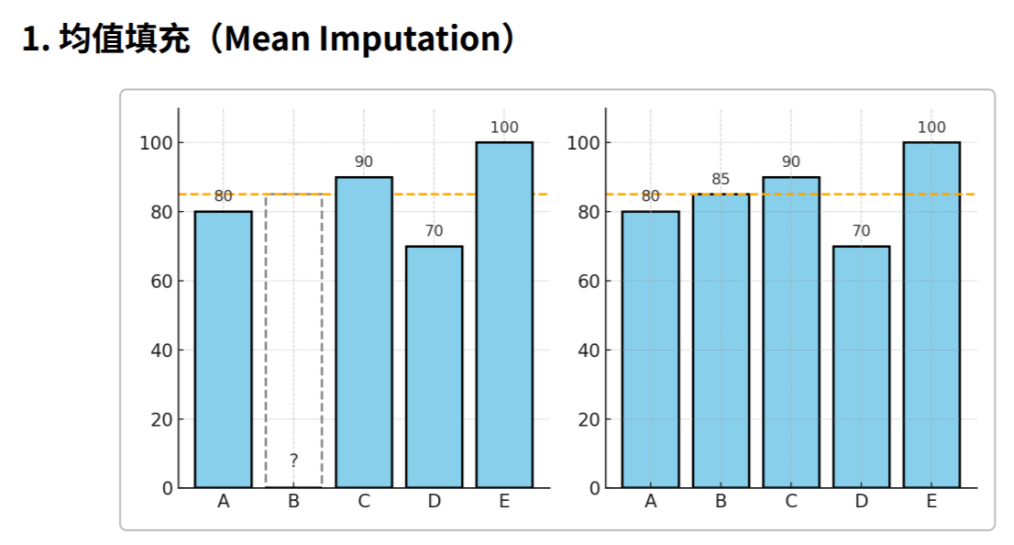Image resolution: width=1014 pixels, height=545 pixels.
Task: Select bar A in left chart
Action: tap(223, 349)
